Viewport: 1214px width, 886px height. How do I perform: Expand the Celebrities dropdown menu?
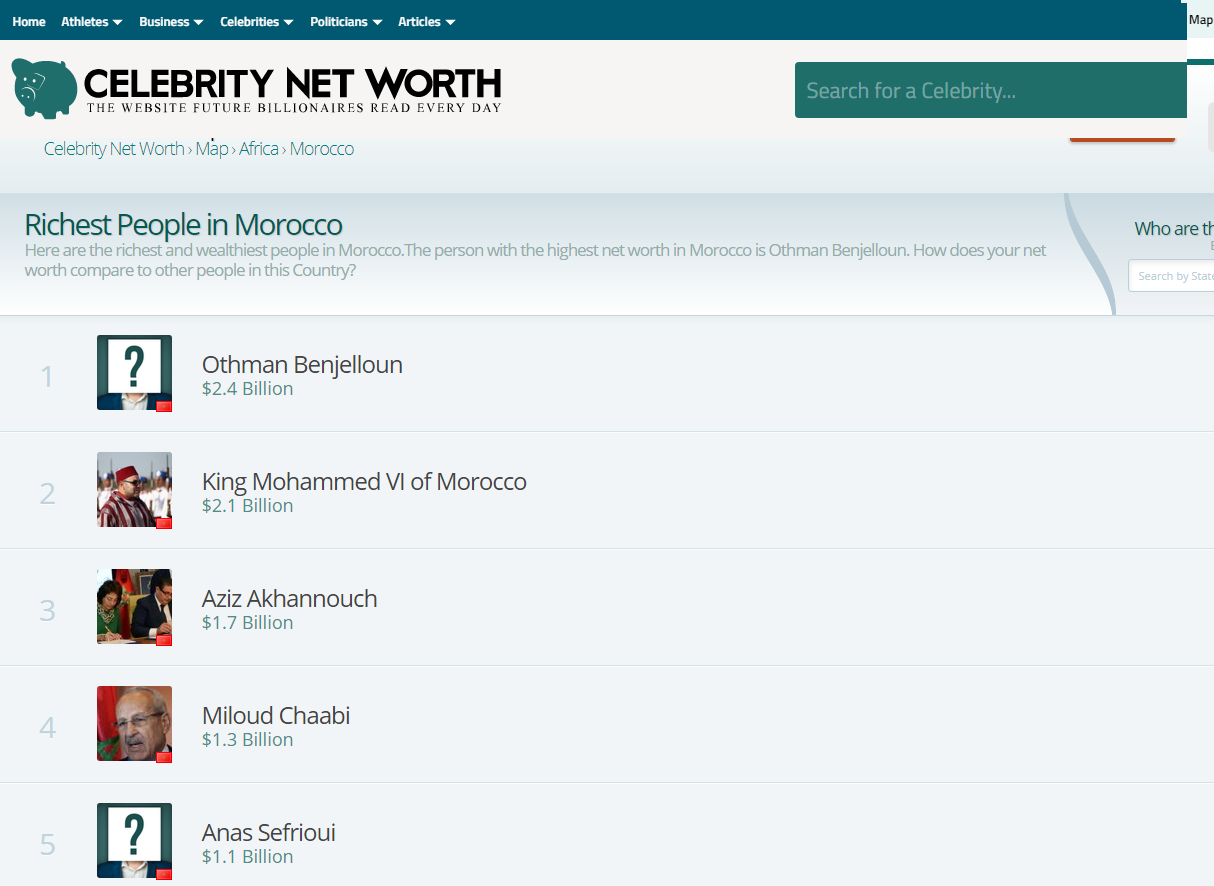pos(256,22)
